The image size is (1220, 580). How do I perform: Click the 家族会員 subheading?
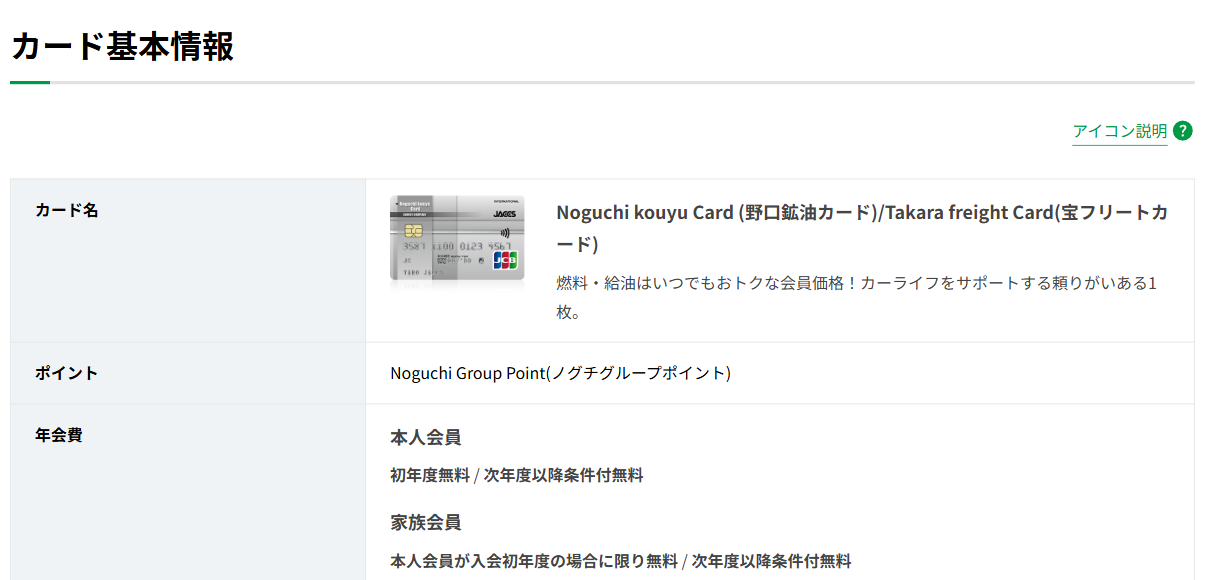click(425, 522)
